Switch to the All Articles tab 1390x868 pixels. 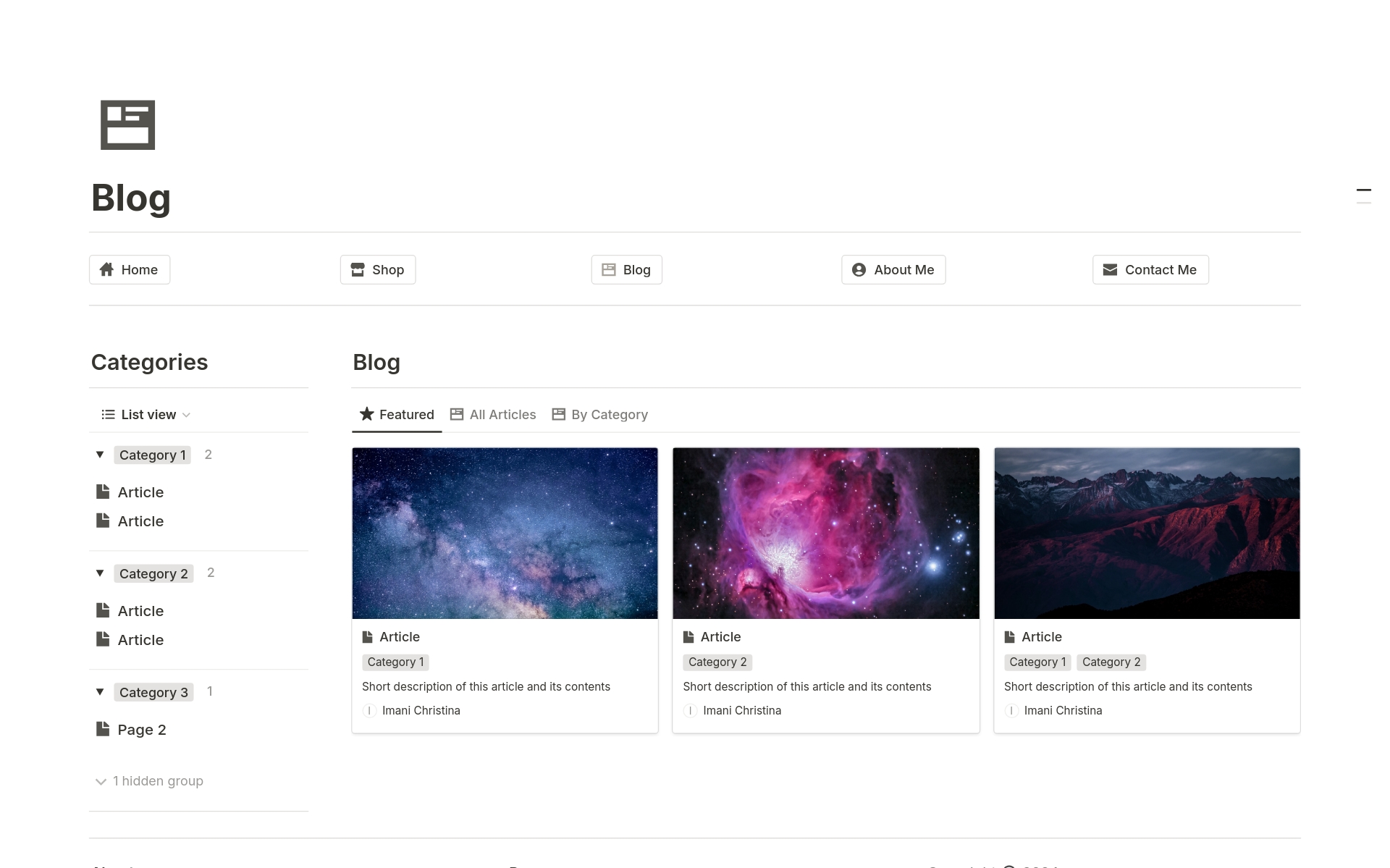point(493,414)
